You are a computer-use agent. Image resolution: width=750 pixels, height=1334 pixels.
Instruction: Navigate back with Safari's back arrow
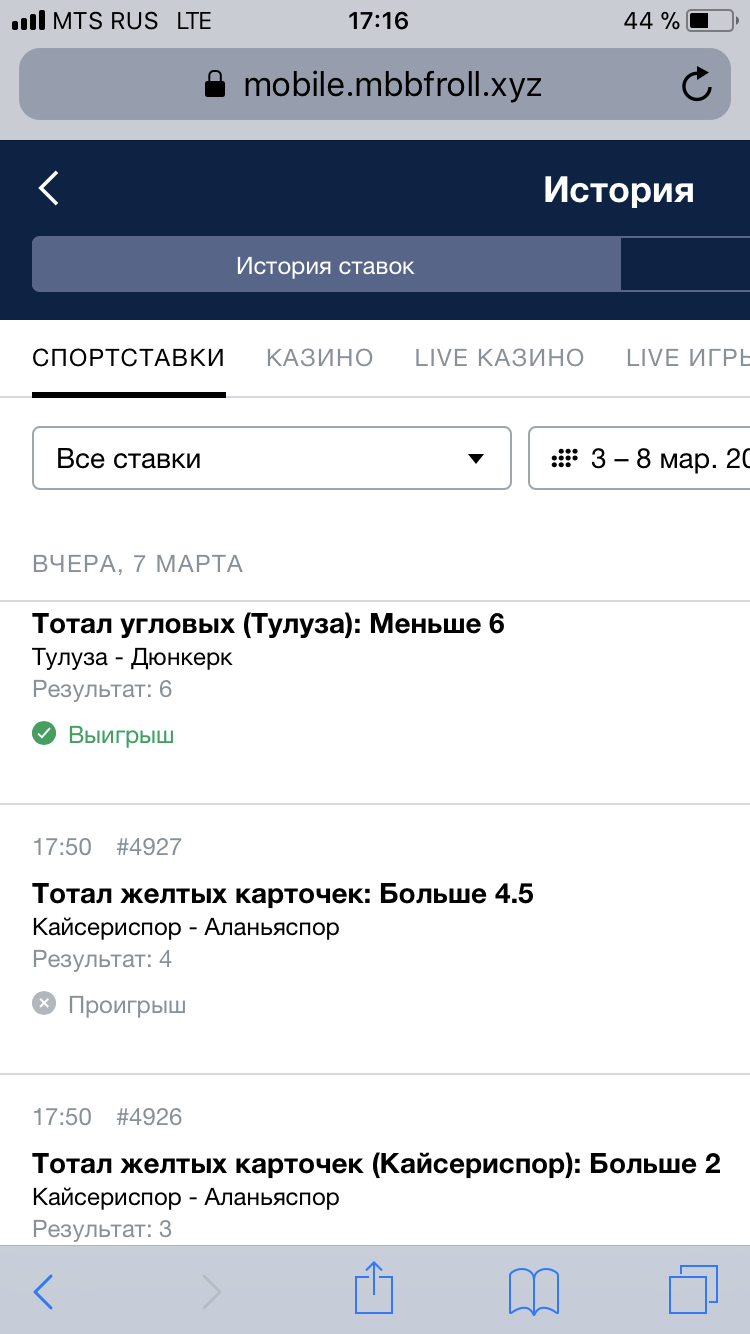[x=42, y=1290]
